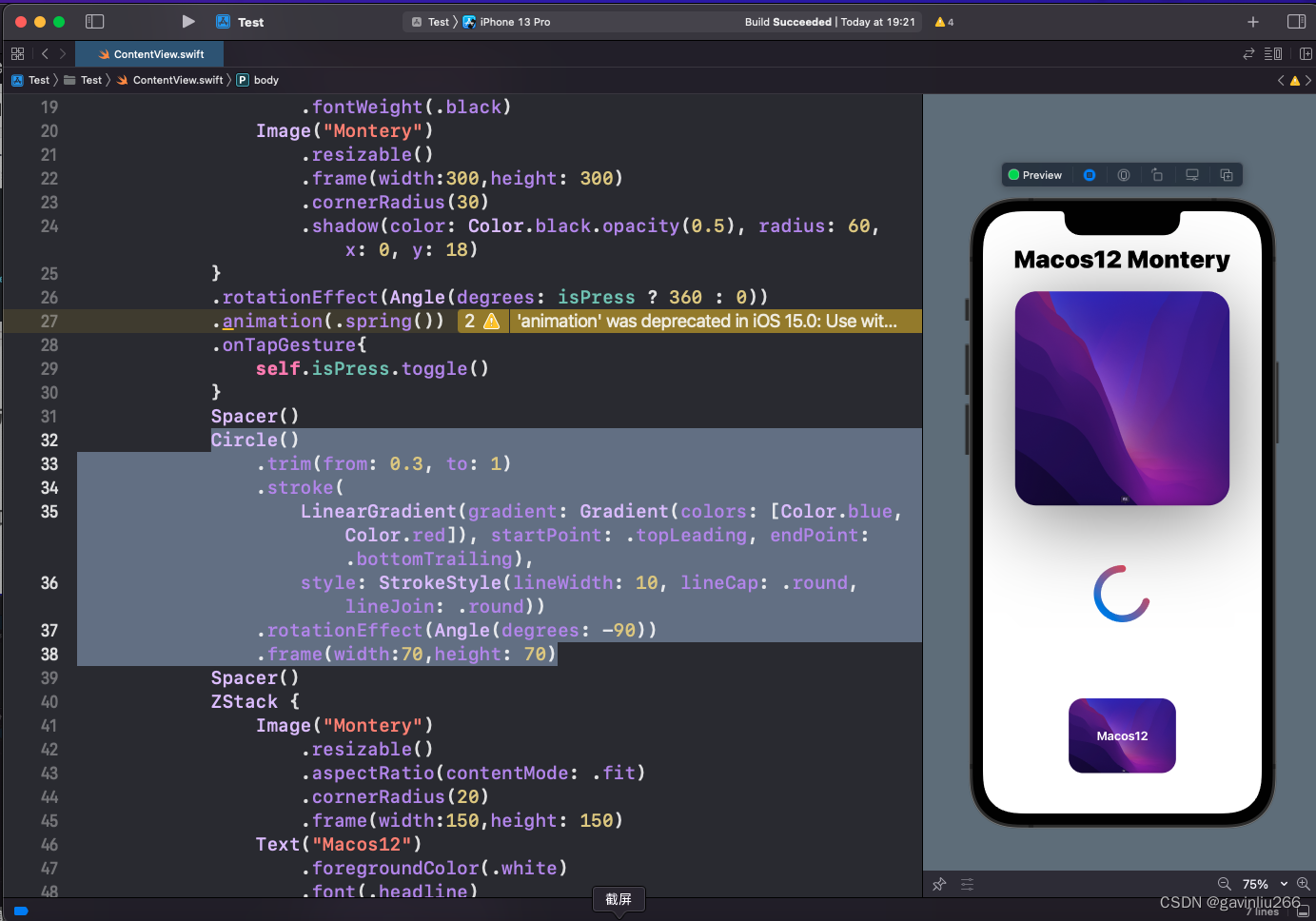The image size is (1316, 921).
Task: Click the 截屏 tooltip button
Action: [x=619, y=899]
